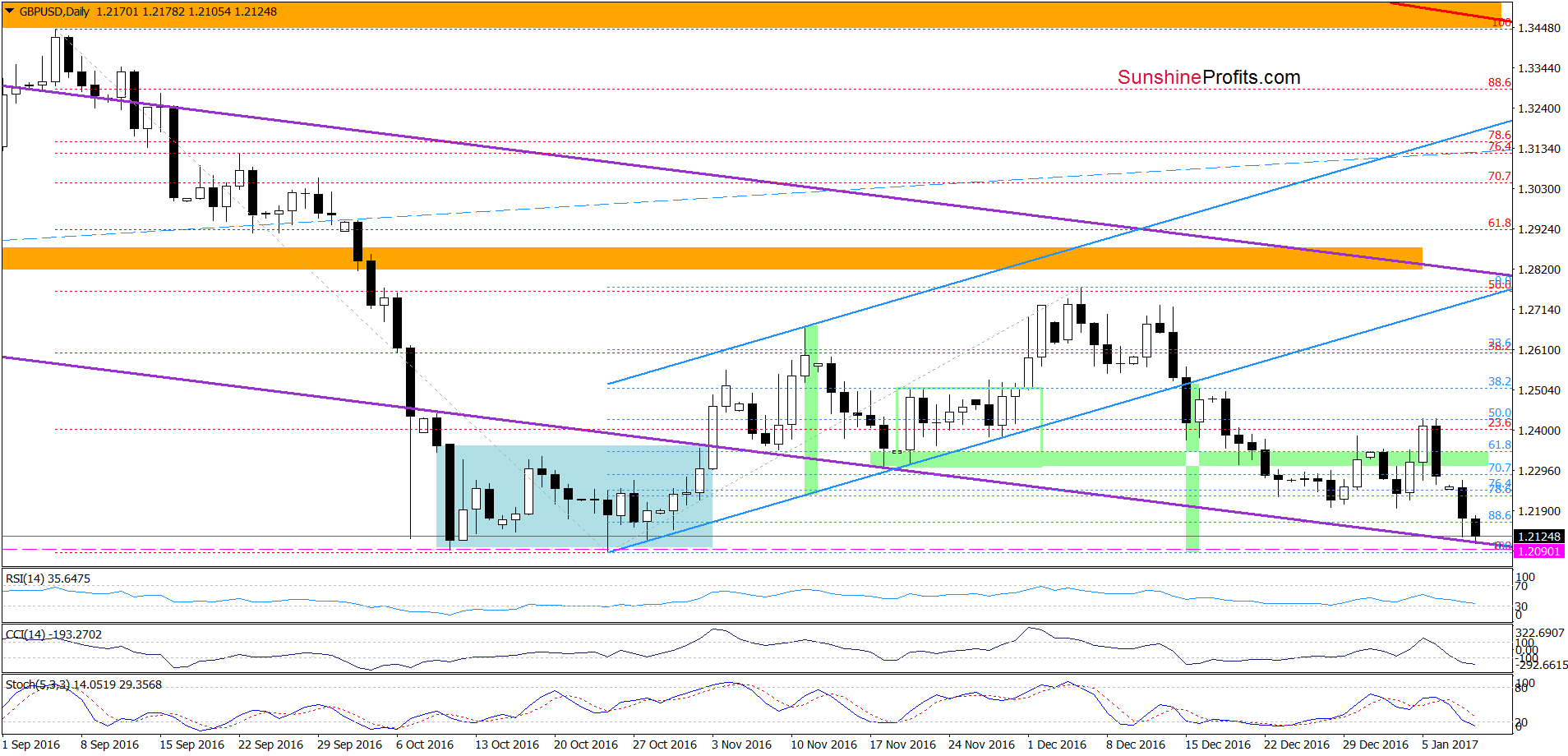Image resolution: width=1568 pixels, height=756 pixels.
Task: Click the 15 Dec 2016 date label
Action: pos(1218,744)
